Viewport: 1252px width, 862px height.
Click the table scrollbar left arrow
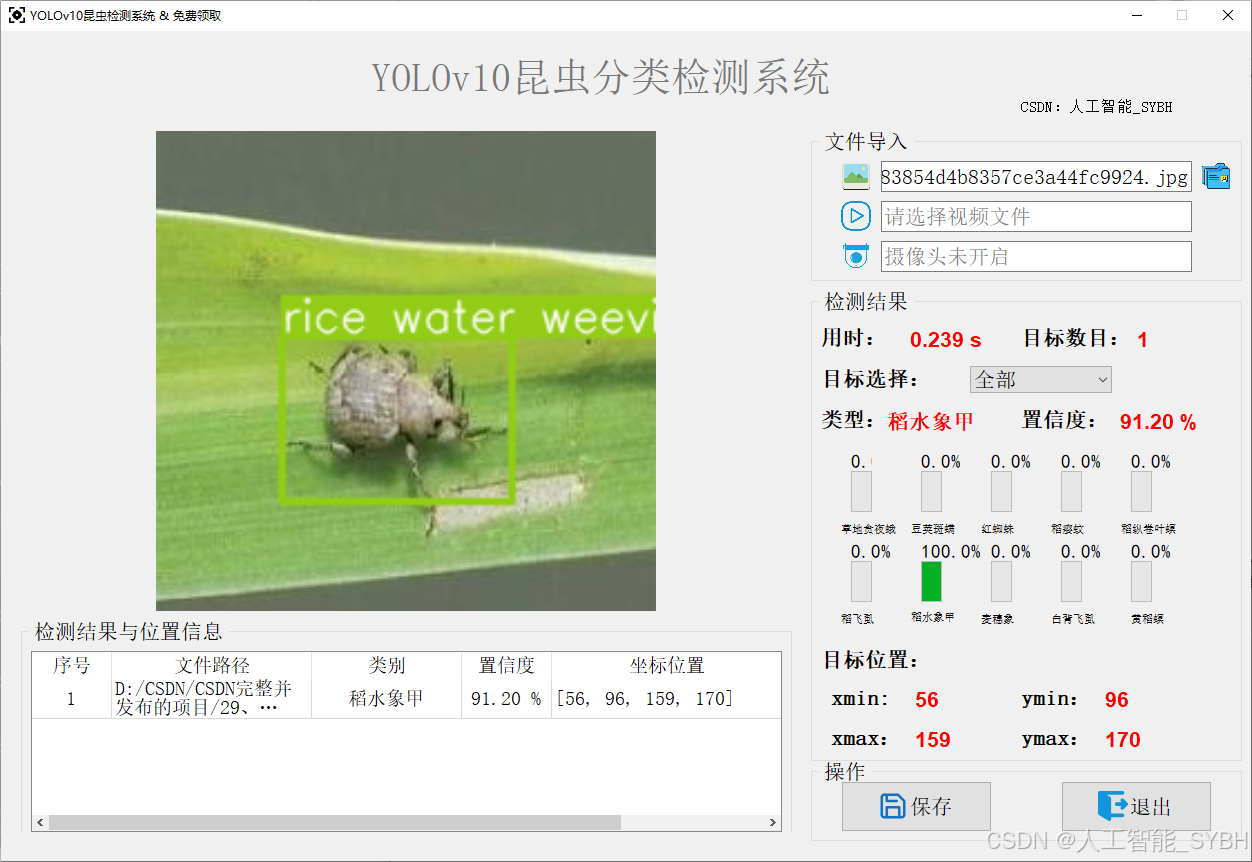[40, 823]
